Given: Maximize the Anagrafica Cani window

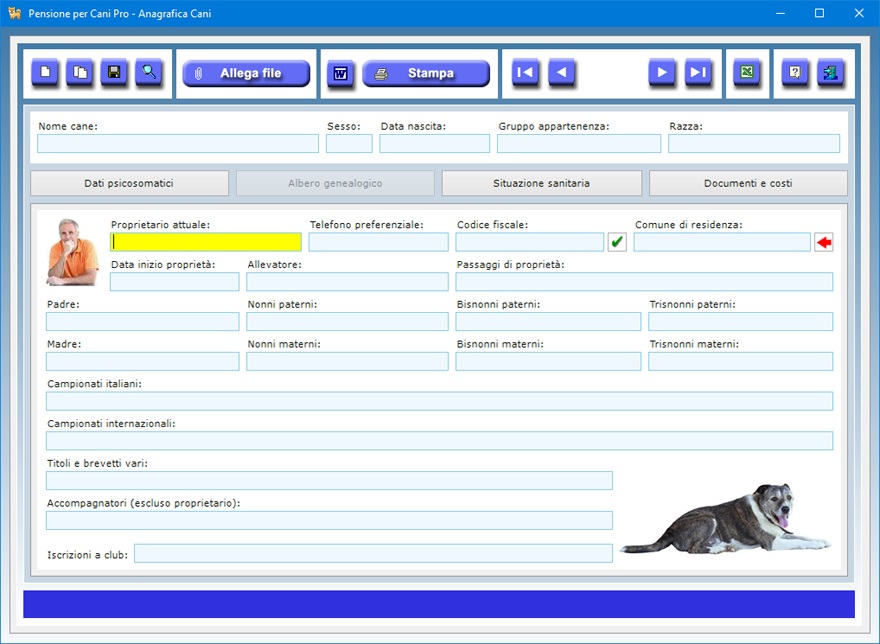Looking at the screenshot, I should [x=819, y=13].
